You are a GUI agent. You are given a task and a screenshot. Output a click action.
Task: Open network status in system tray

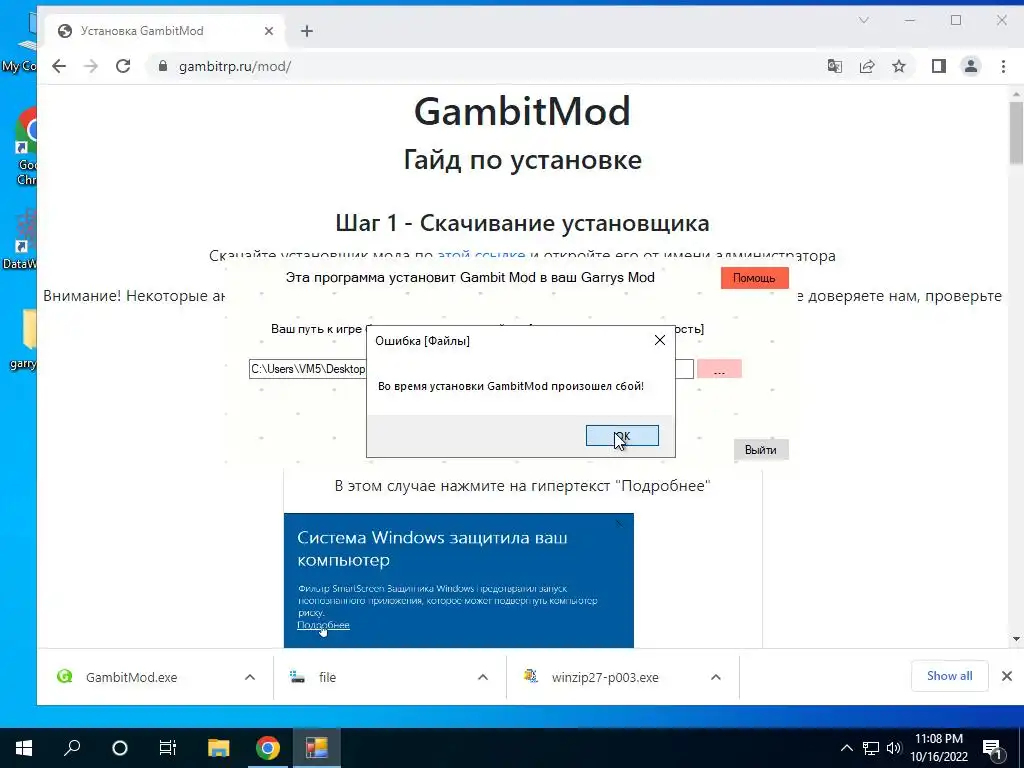[x=871, y=748]
